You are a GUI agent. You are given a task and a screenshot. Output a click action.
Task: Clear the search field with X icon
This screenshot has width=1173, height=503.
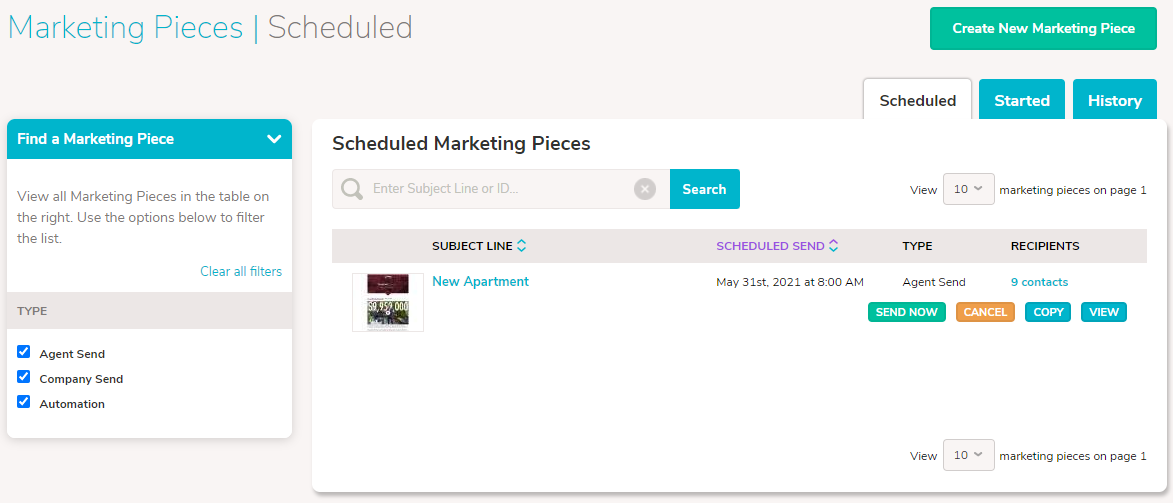click(645, 189)
